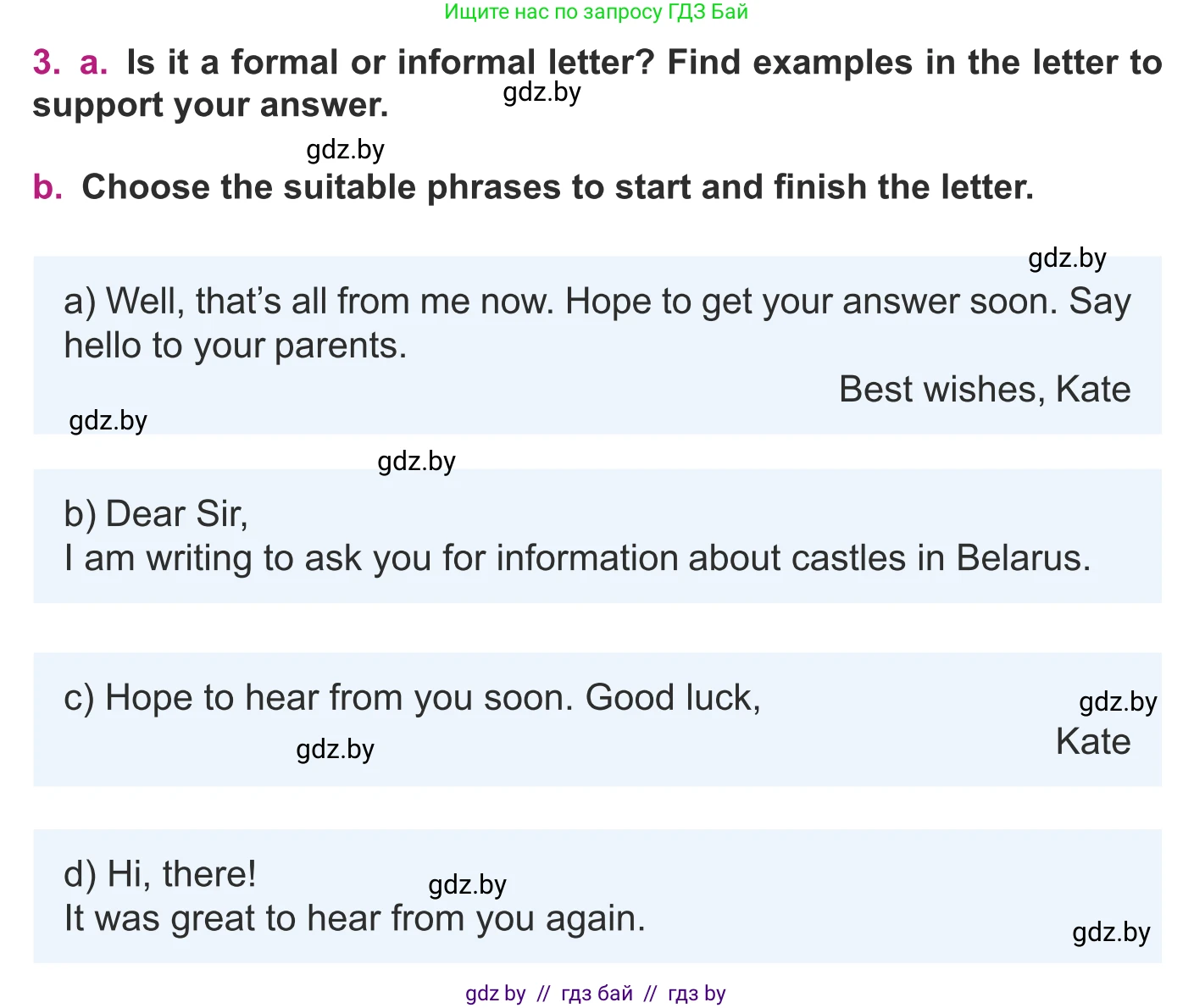Click the magenta "a." label in the heading
1194x1008 pixels.
93,63
